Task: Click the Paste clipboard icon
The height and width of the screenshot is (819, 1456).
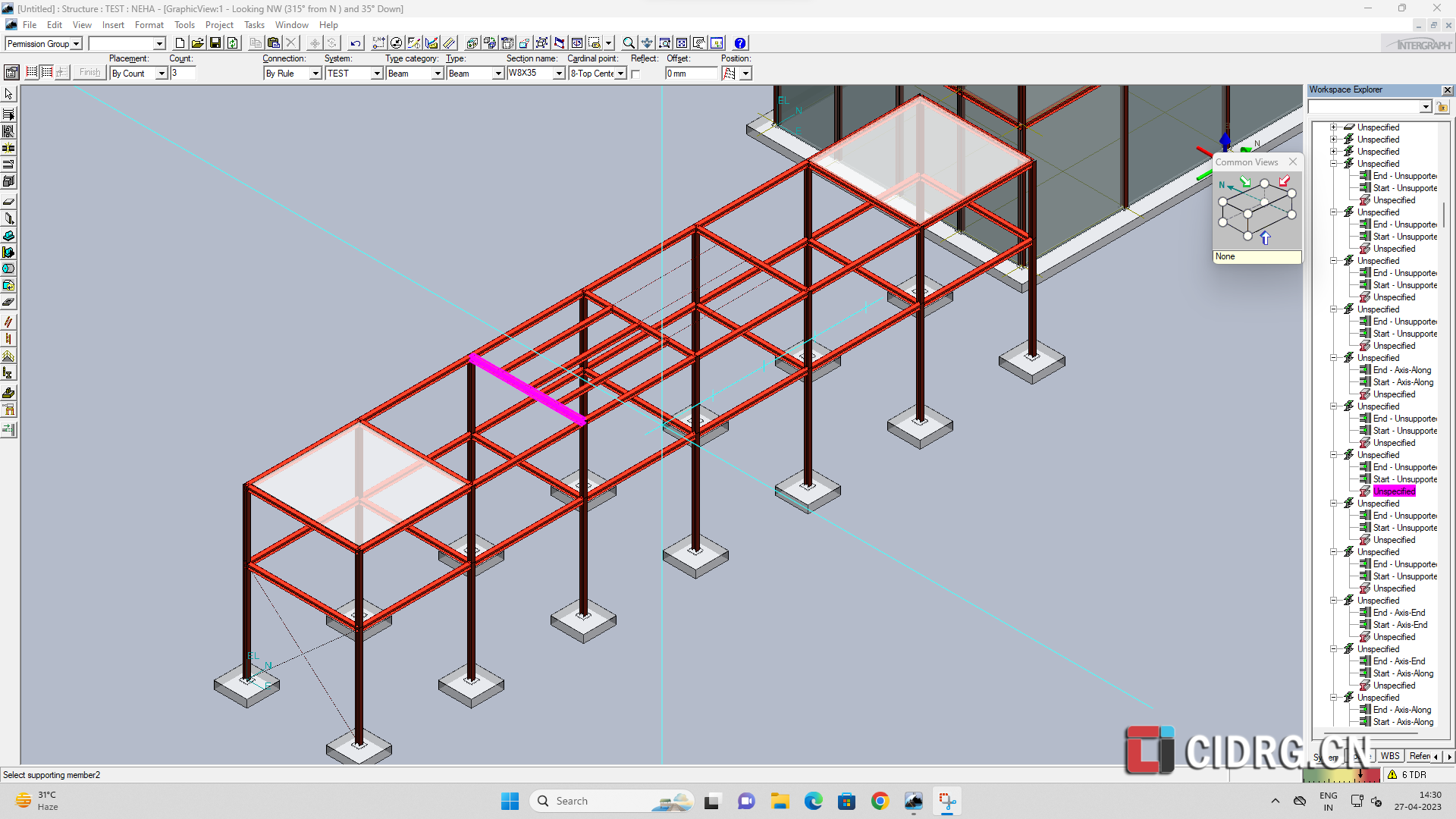Action: click(274, 43)
